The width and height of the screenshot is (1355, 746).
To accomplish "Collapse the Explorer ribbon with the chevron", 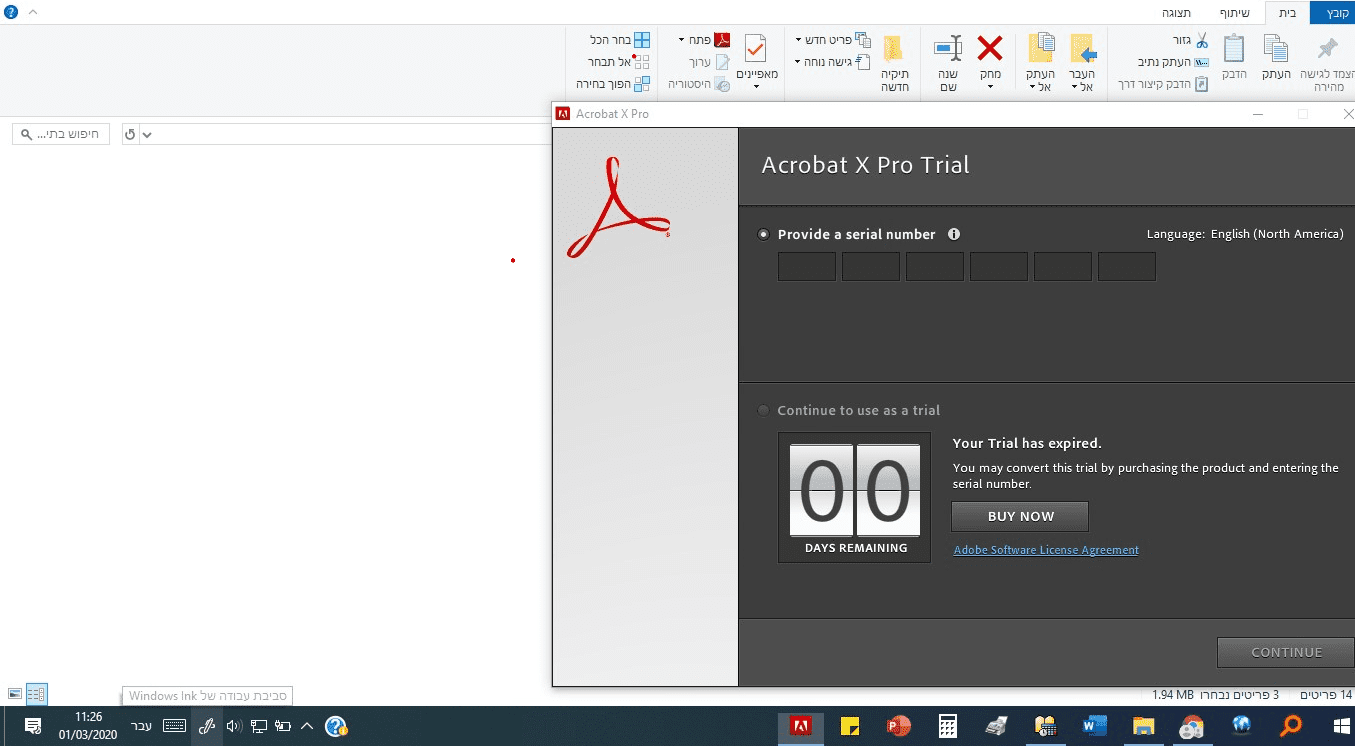I will [x=31, y=12].
